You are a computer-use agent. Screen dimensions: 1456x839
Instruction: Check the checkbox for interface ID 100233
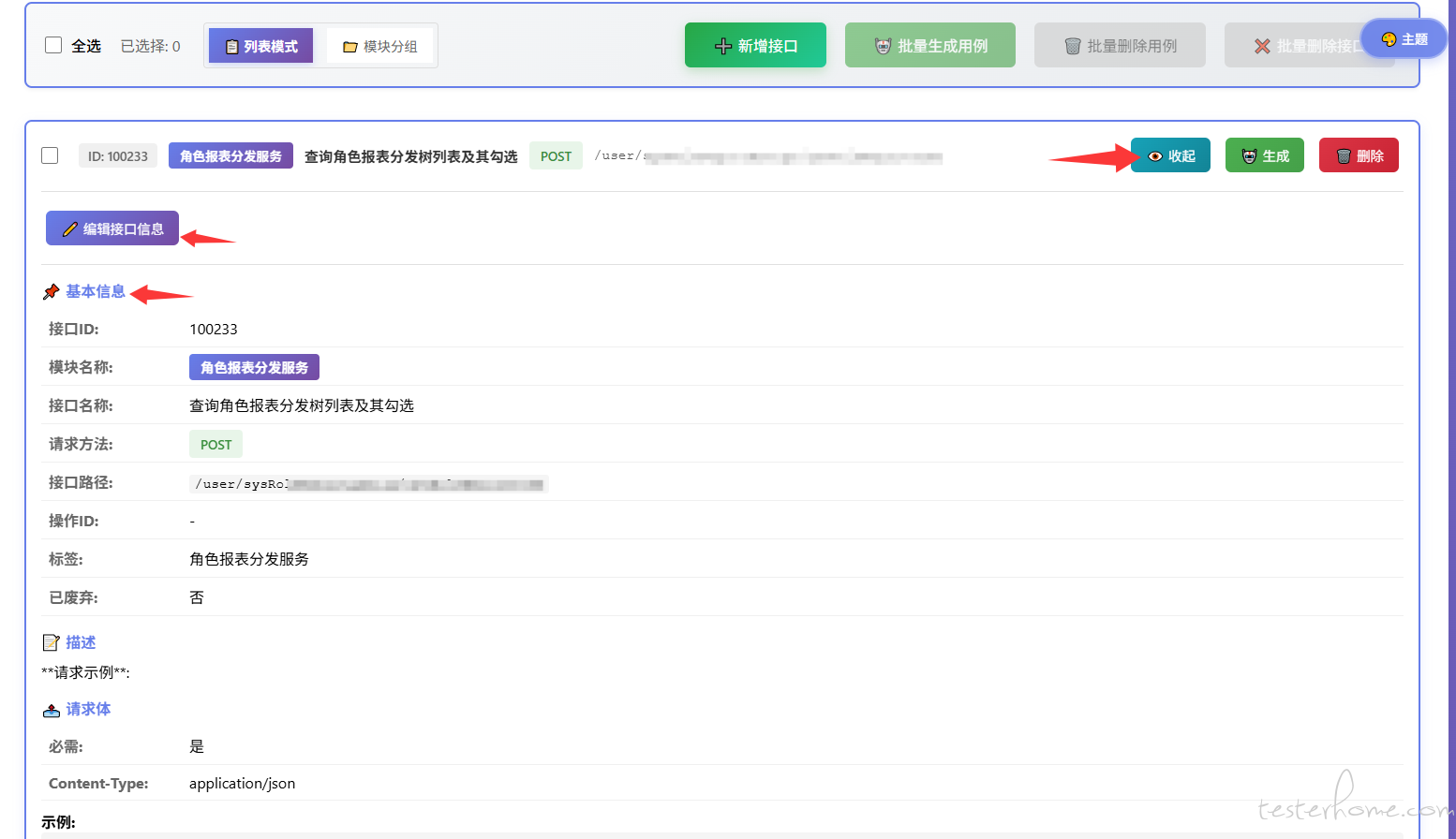pos(51,155)
